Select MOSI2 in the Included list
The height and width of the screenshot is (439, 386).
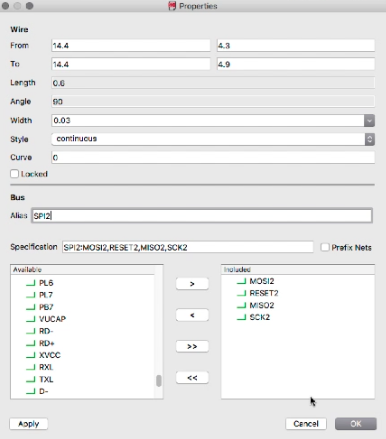click(x=262, y=281)
